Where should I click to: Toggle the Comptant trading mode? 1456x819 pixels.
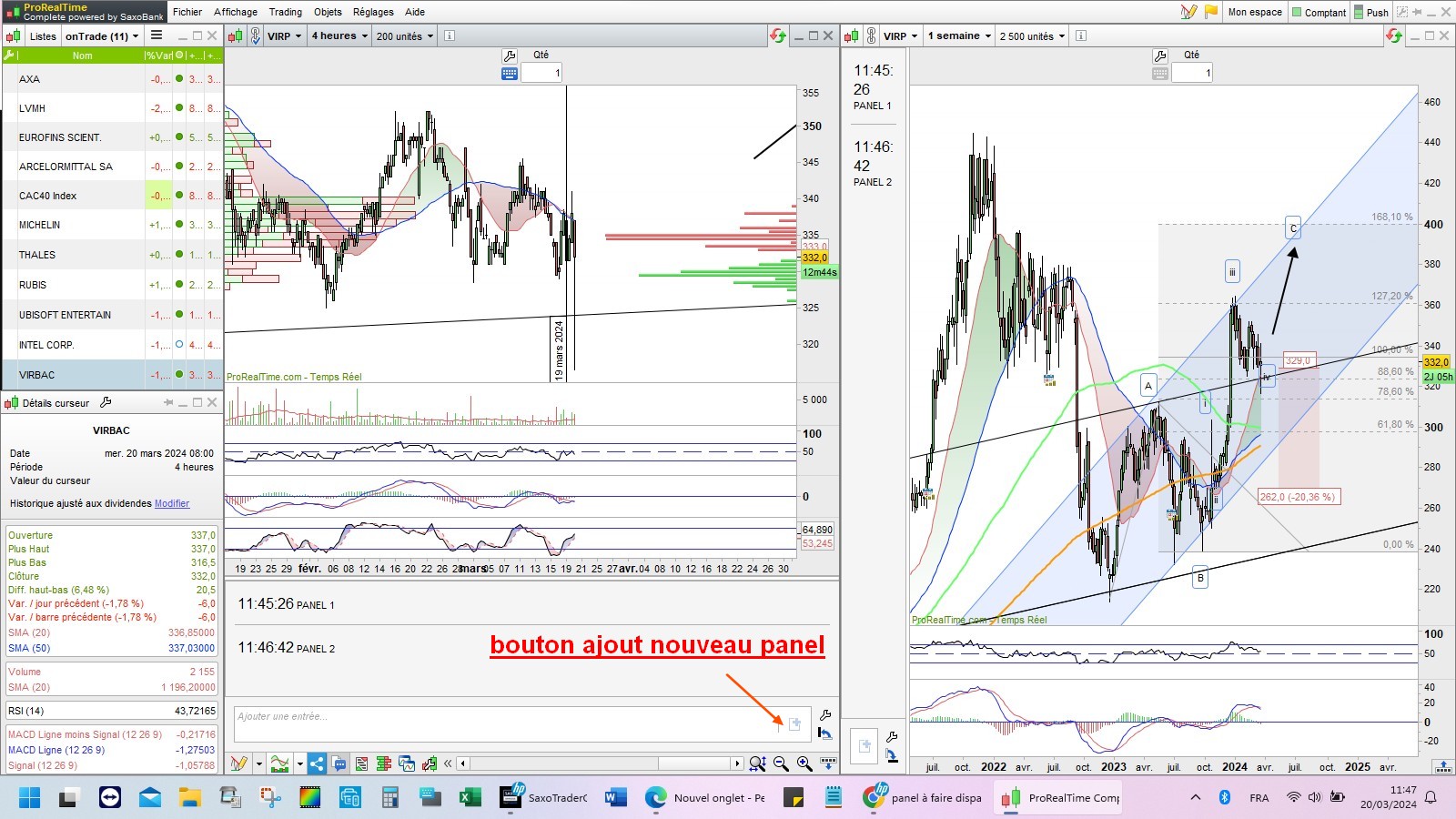coord(1319,12)
